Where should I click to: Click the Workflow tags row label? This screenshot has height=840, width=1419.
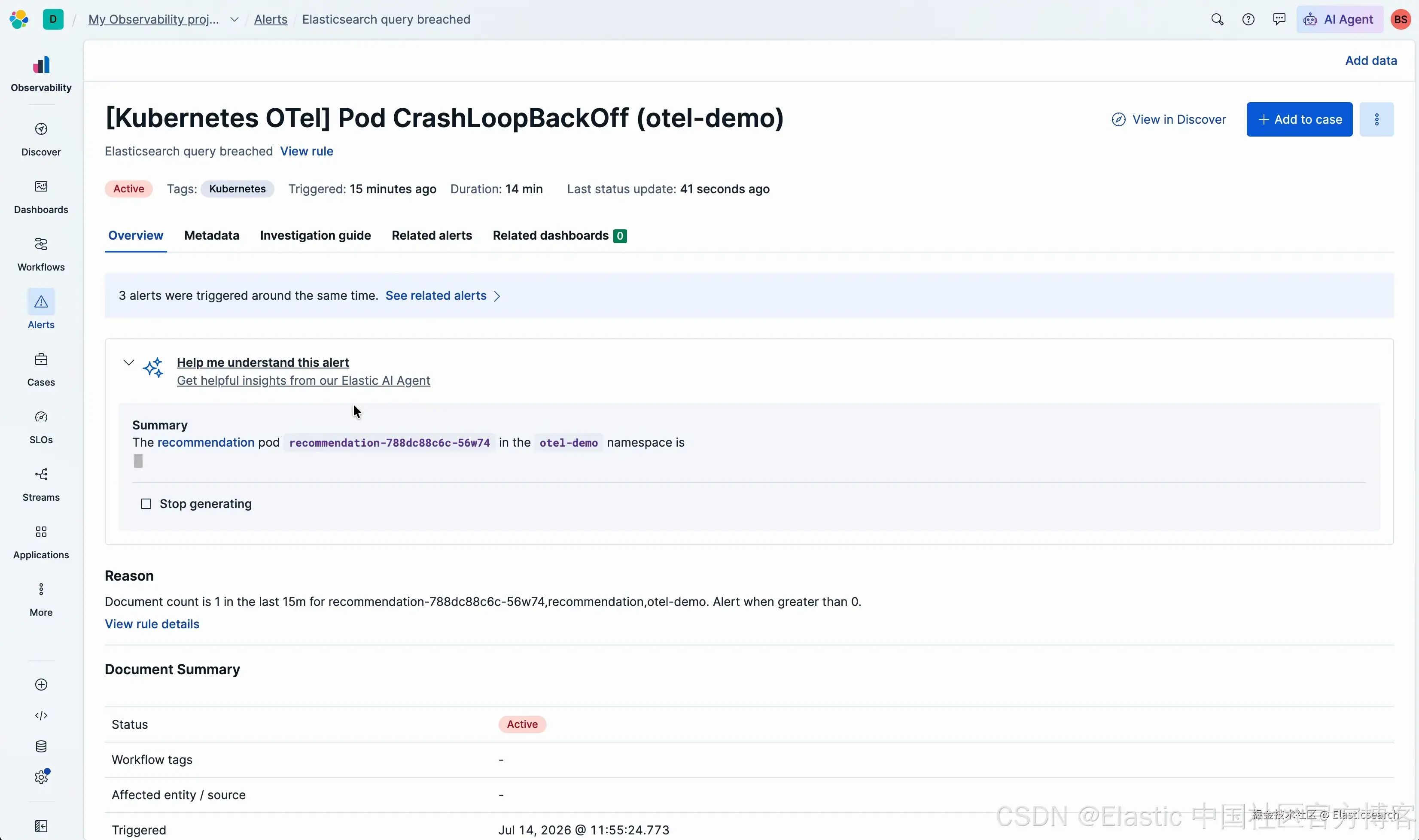click(x=152, y=760)
